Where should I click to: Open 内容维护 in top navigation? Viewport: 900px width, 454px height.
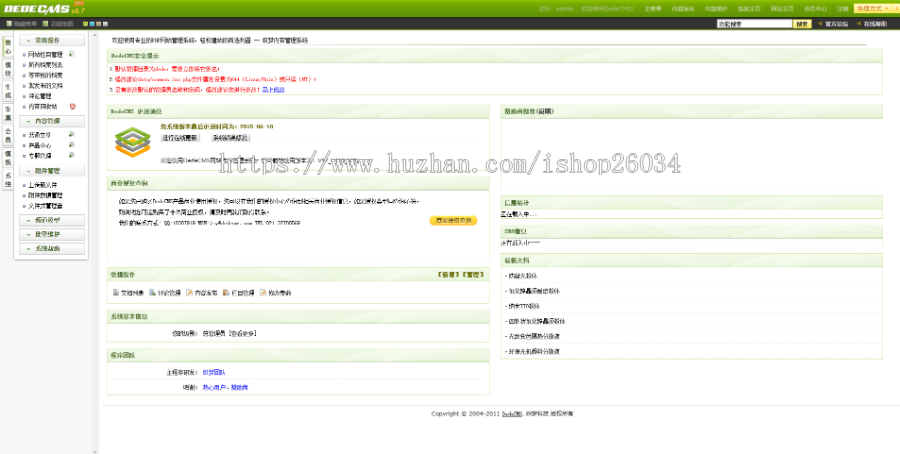point(716,9)
